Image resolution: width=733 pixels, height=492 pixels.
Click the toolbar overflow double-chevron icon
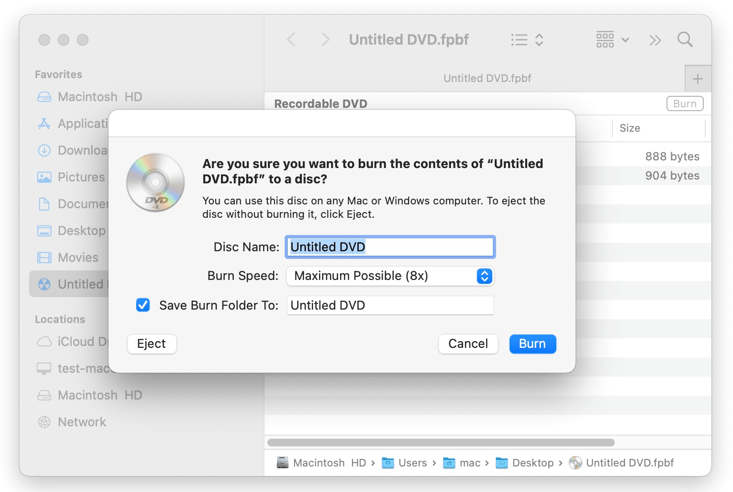pyautogui.click(x=655, y=40)
